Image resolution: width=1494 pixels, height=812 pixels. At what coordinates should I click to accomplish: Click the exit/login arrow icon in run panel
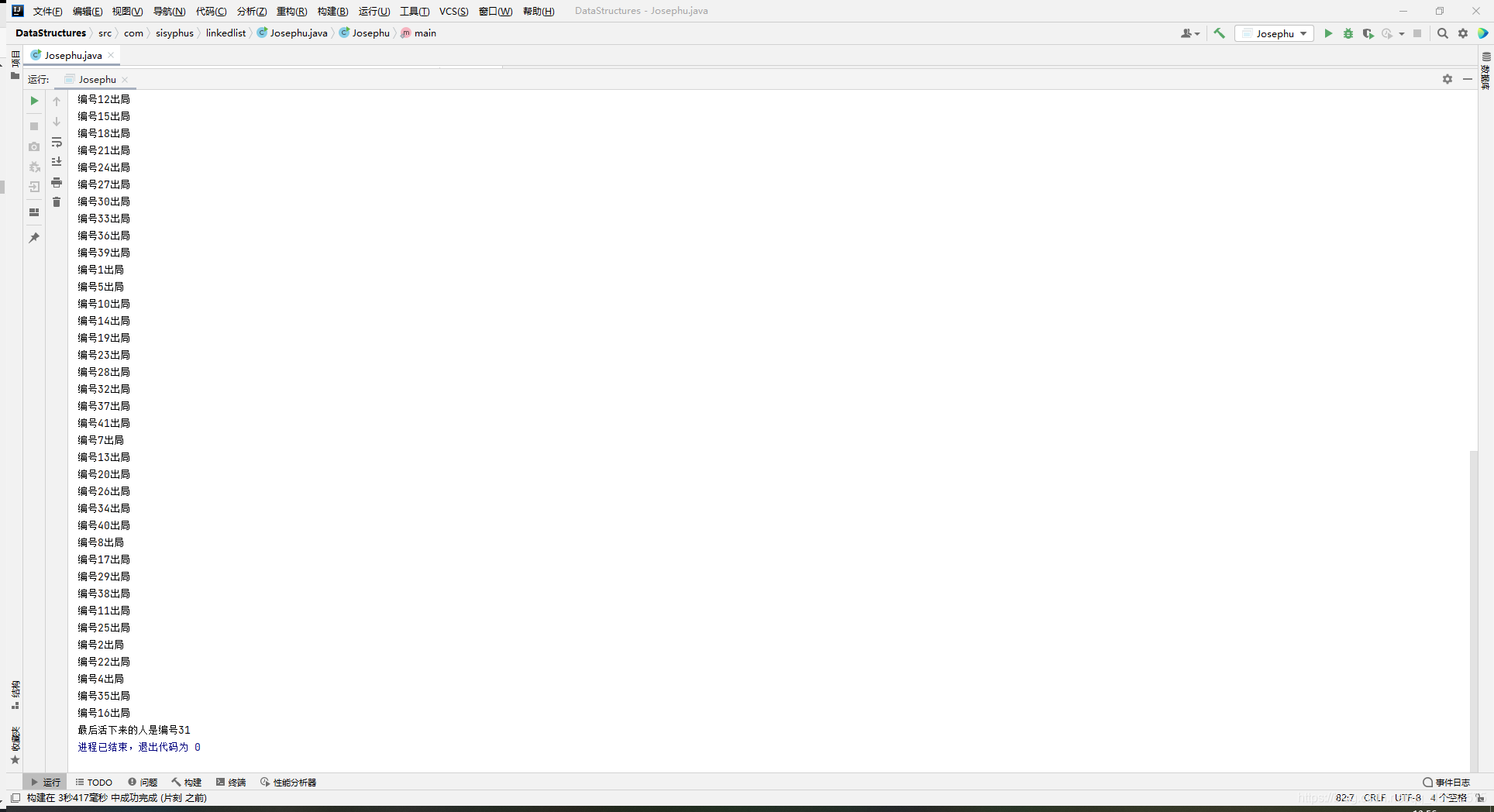point(34,187)
